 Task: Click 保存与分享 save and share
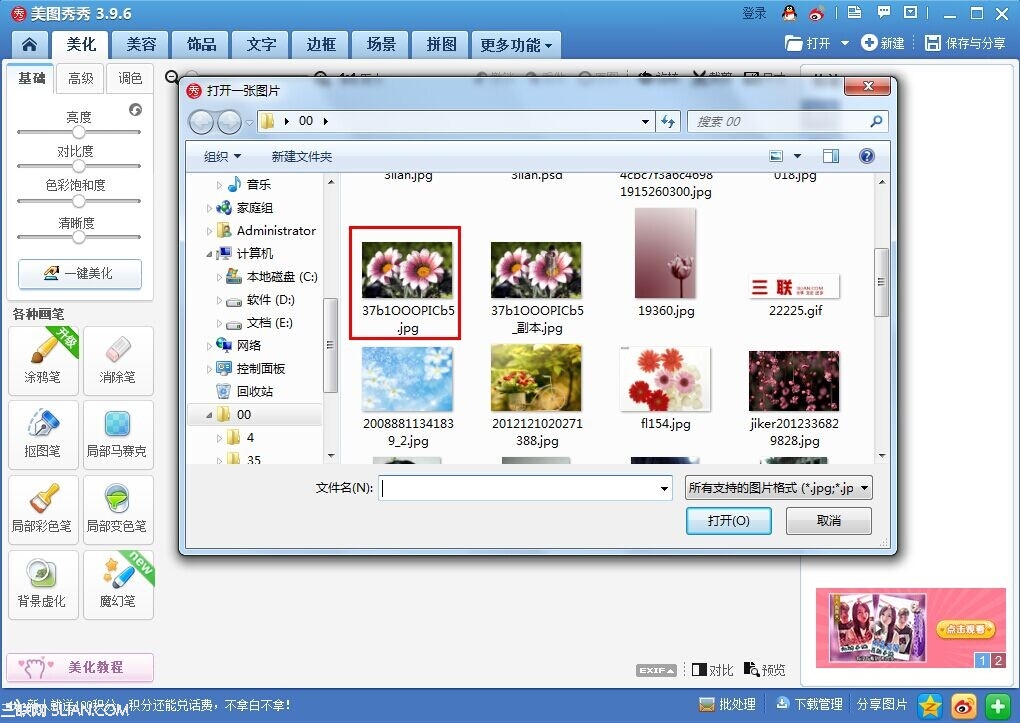coord(965,44)
